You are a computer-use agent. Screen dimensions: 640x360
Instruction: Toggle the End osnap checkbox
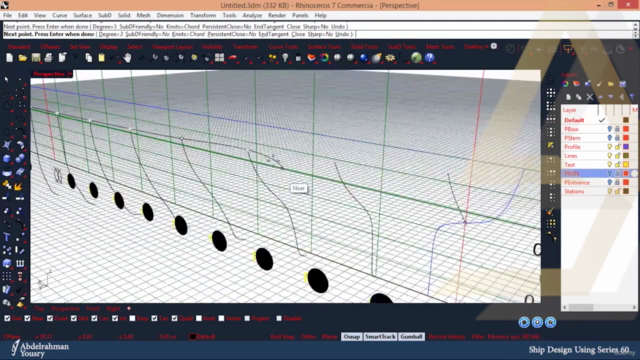(7, 318)
